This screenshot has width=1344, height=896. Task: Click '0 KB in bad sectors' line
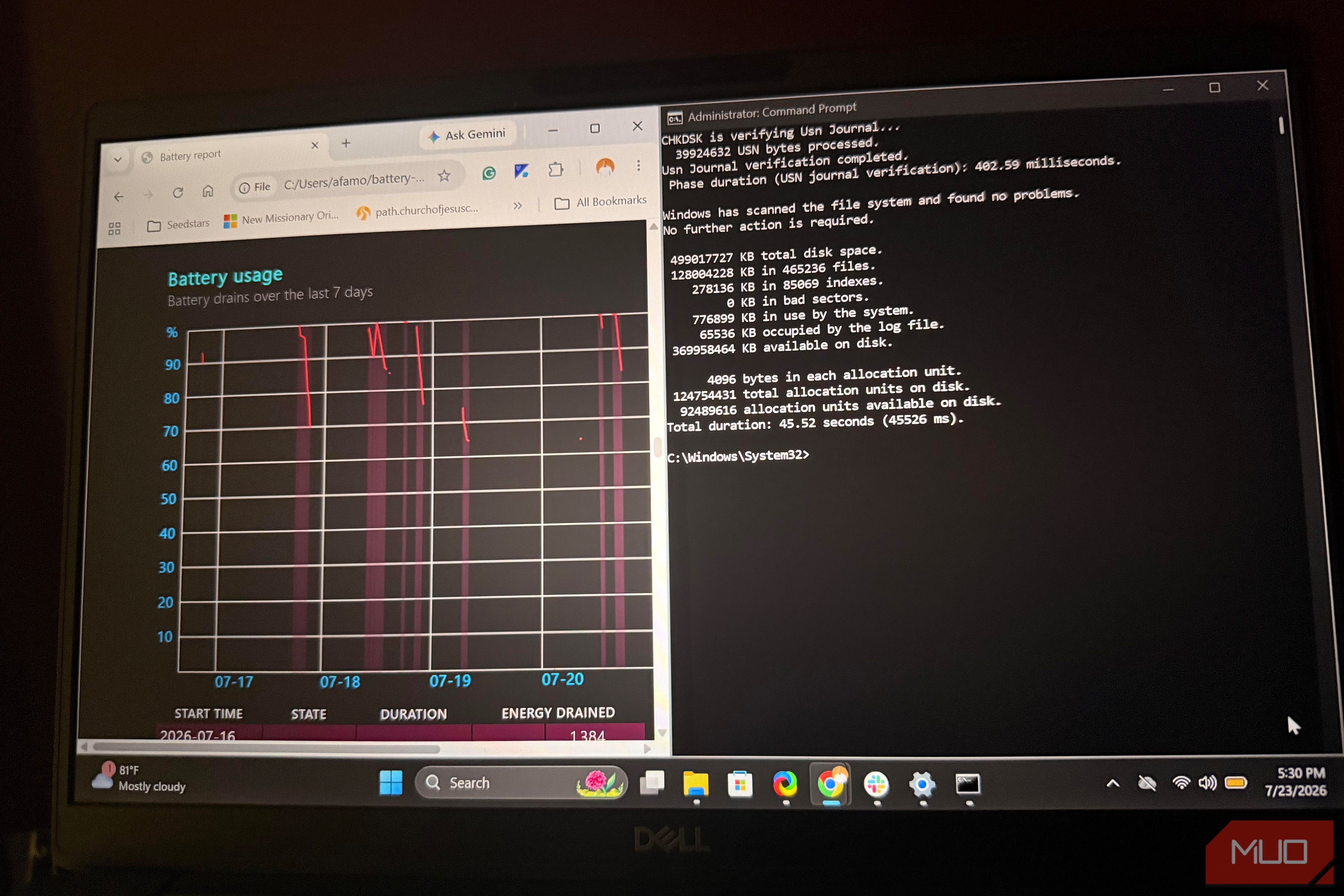pos(797,300)
